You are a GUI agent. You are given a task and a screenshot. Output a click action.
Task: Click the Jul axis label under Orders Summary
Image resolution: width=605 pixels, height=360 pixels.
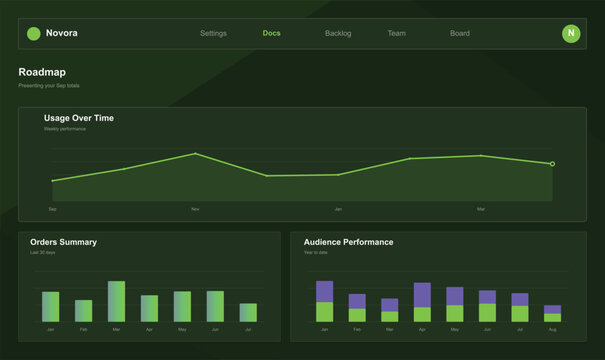click(x=248, y=330)
